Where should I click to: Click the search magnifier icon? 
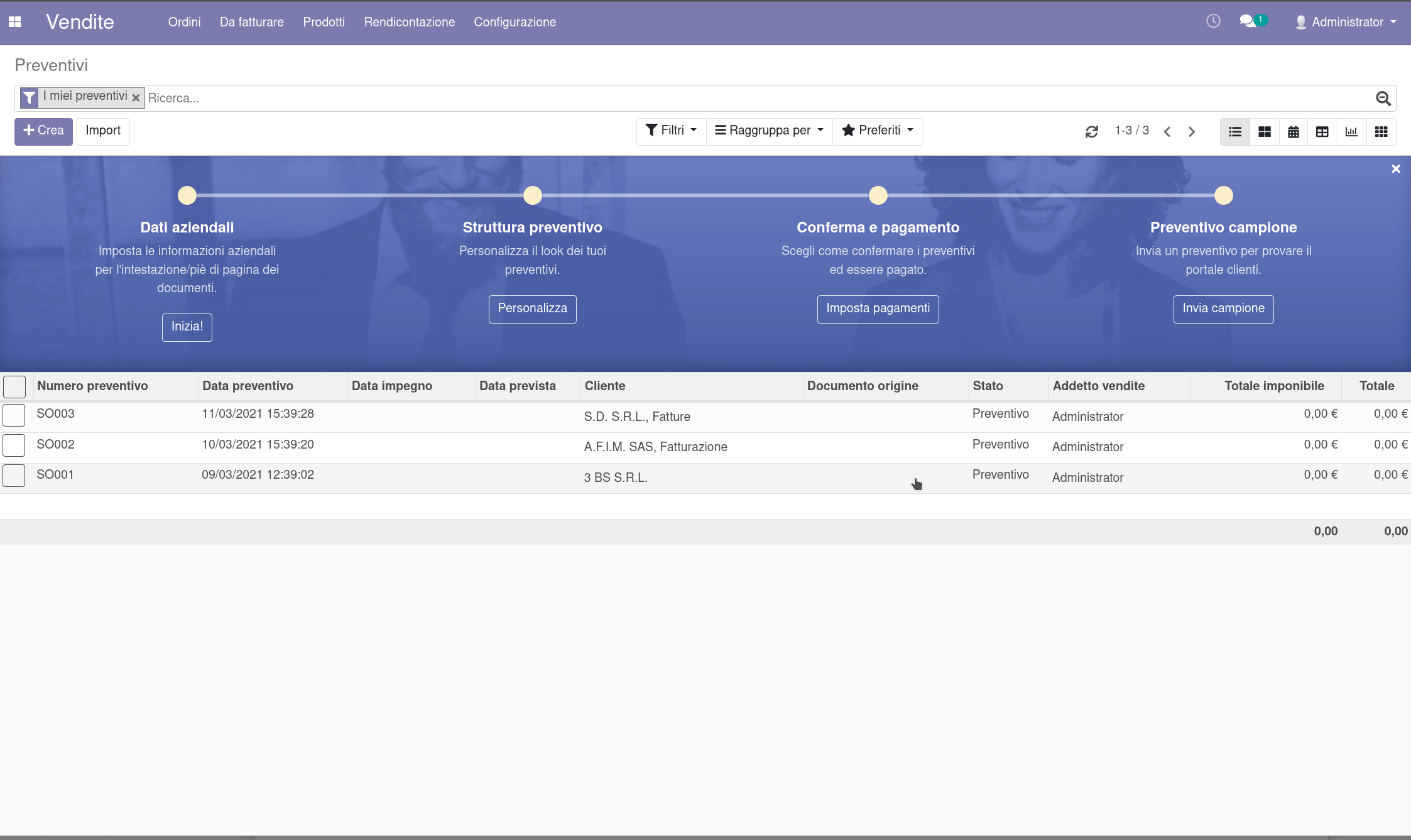pos(1383,98)
